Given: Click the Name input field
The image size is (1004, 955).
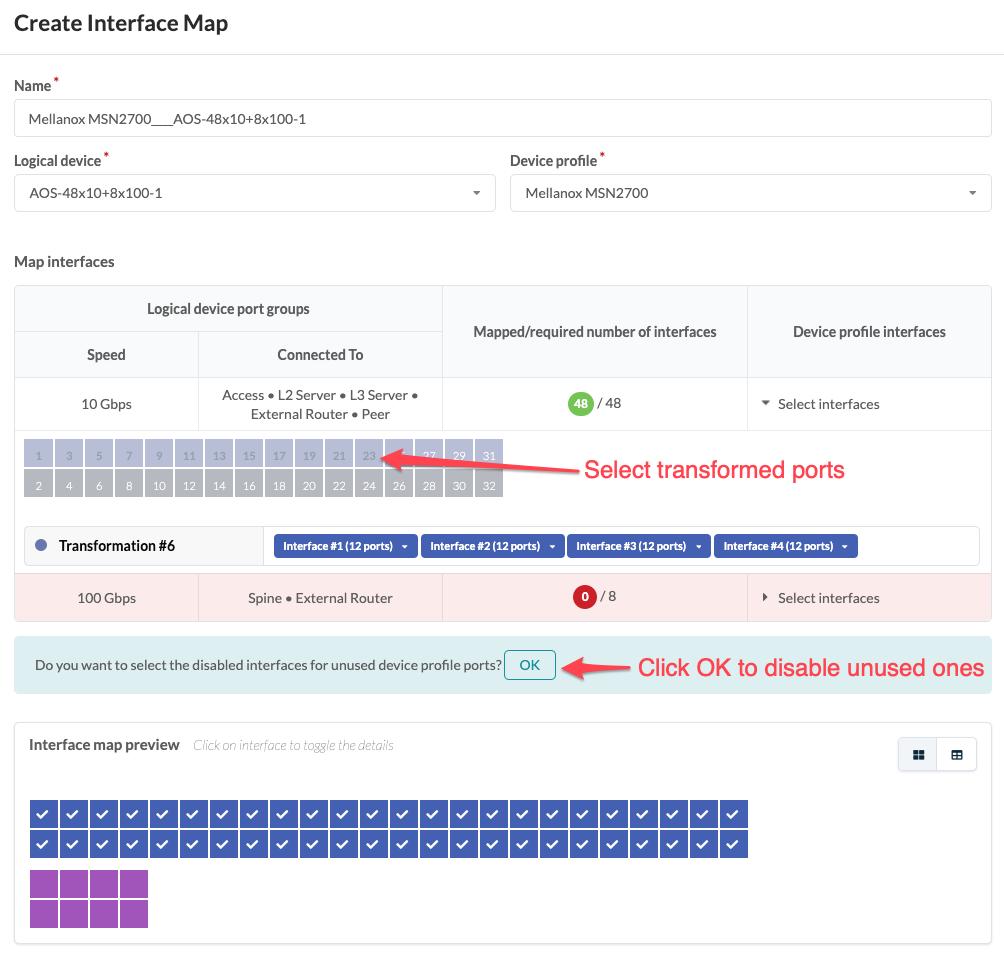Looking at the screenshot, I should tap(502, 119).
